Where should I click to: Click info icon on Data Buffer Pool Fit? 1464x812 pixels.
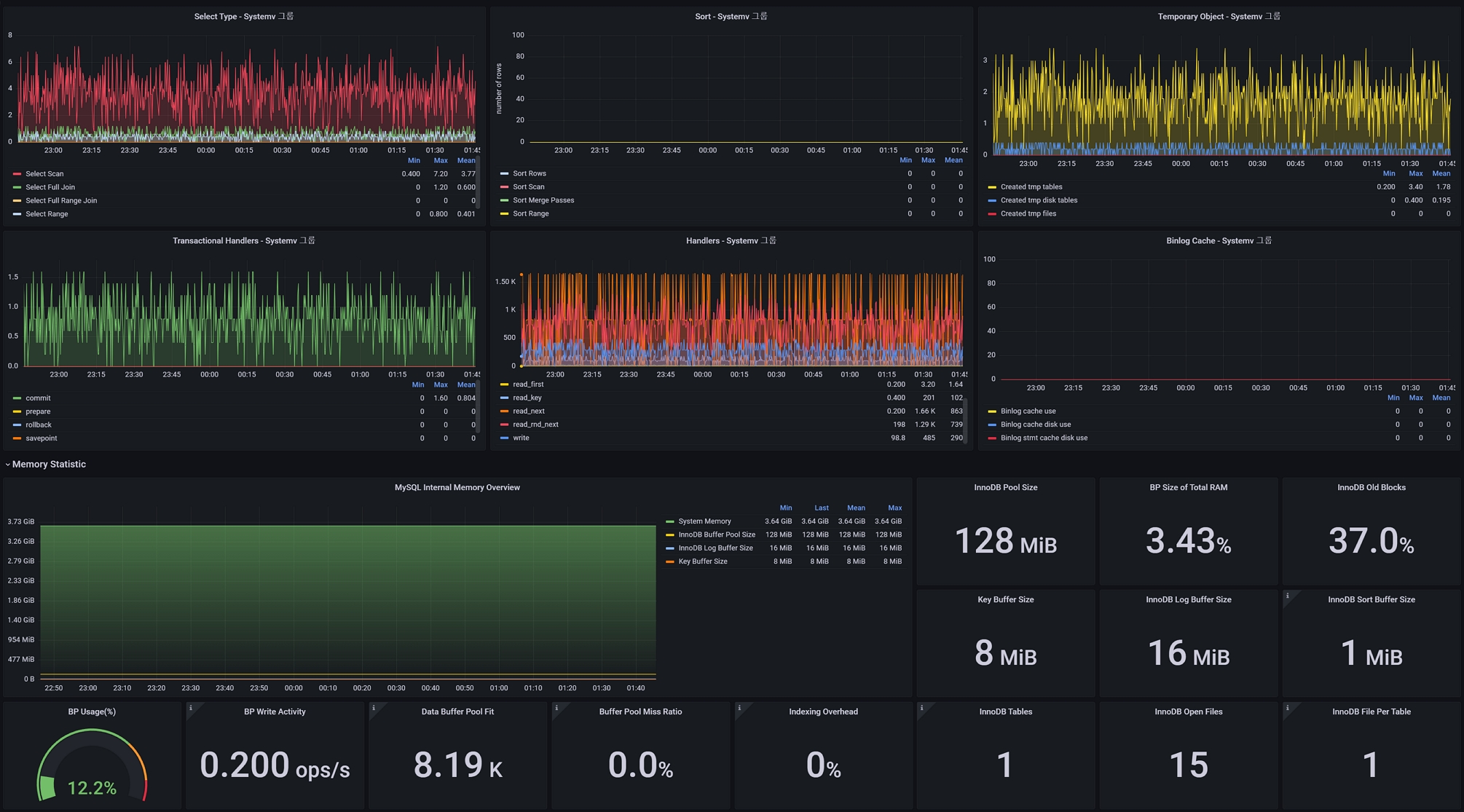click(x=374, y=708)
